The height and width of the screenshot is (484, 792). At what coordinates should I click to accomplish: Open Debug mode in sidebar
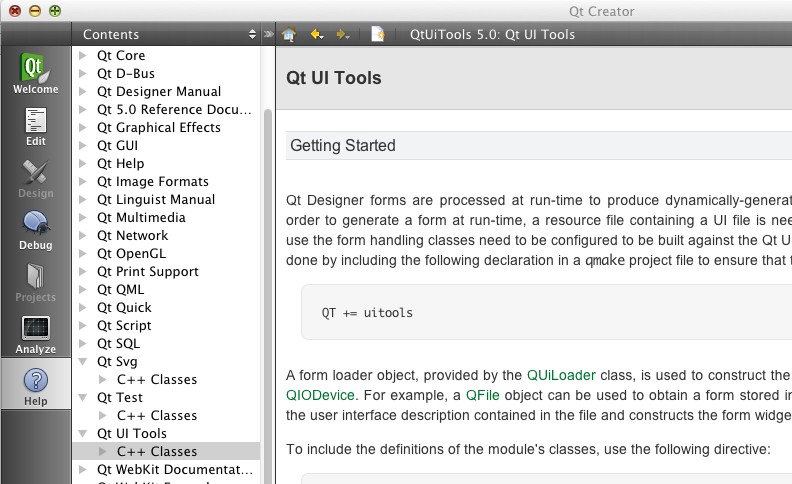[x=36, y=231]
